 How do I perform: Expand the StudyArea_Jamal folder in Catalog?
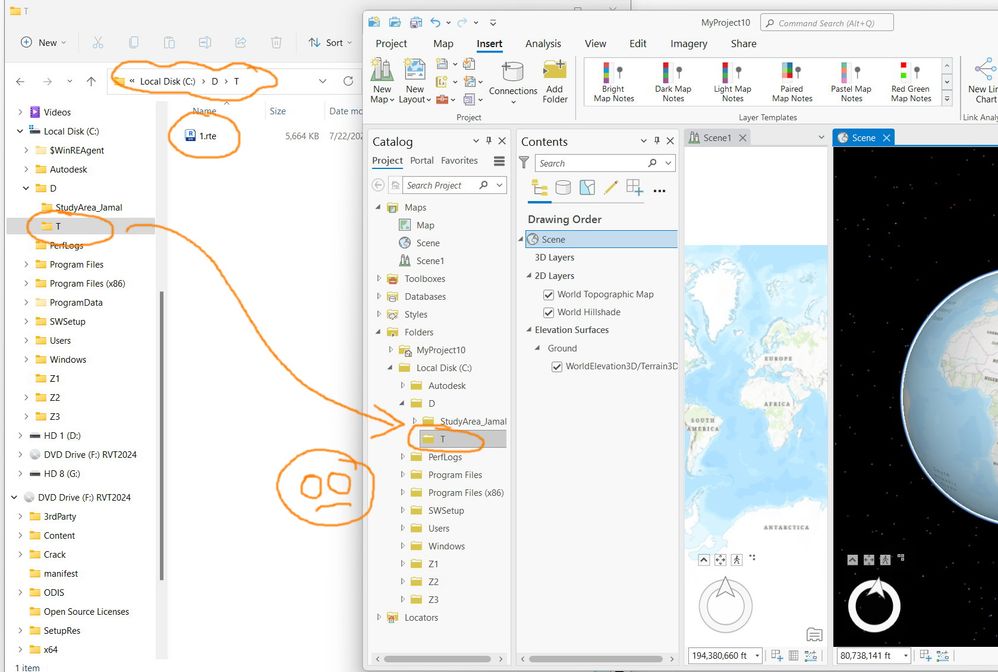(x=414, y=421)
